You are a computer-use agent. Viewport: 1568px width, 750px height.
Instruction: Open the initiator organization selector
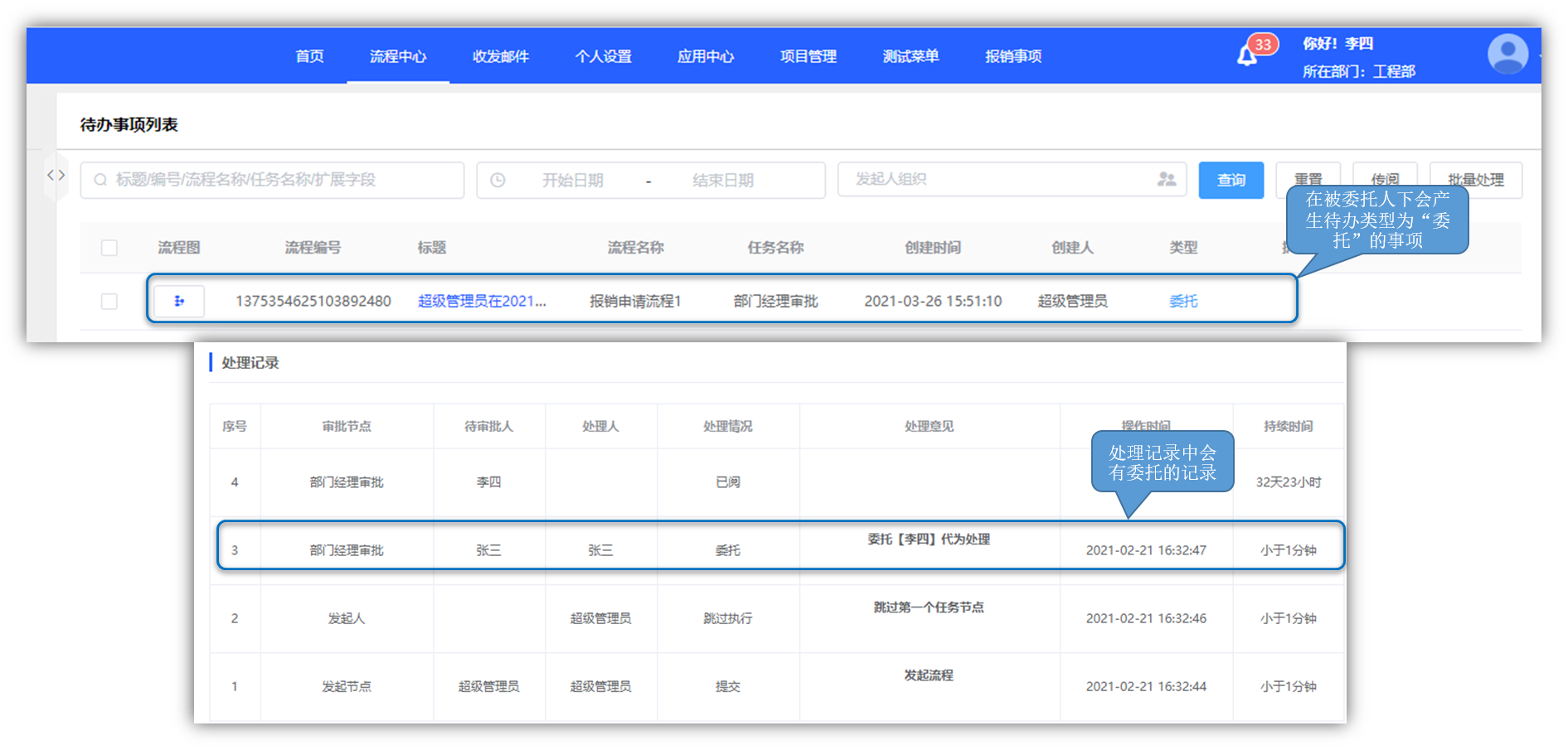pos(995,179)
